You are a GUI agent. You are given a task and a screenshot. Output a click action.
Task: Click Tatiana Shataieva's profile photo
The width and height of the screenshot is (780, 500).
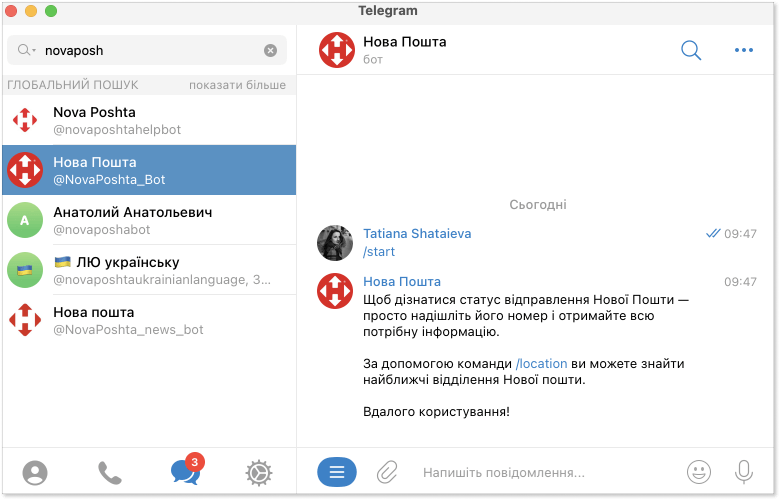[x=335, y=243]
